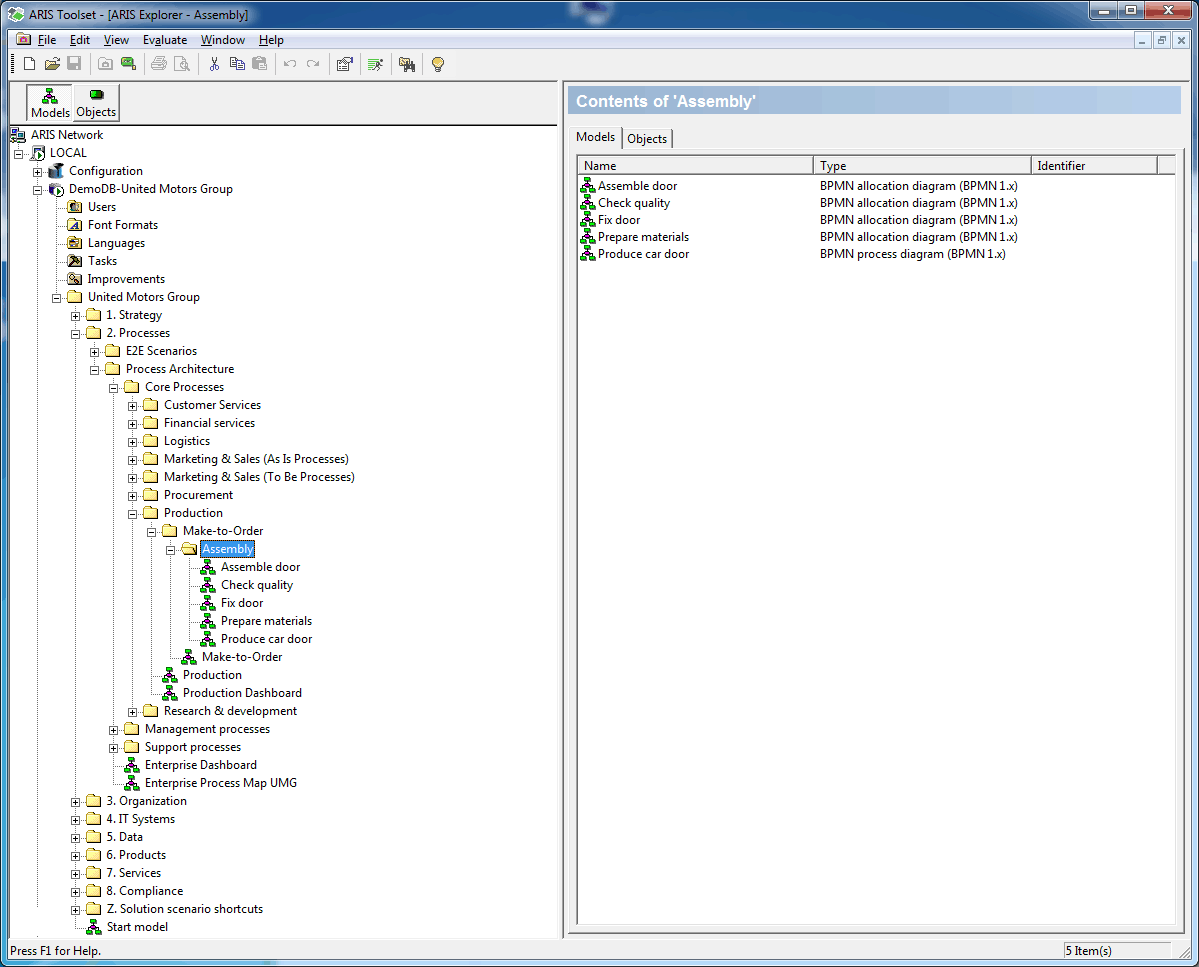Collapse the Assembly folder node
Viewport: 1199px width, 967px height.
click(171, 550)
